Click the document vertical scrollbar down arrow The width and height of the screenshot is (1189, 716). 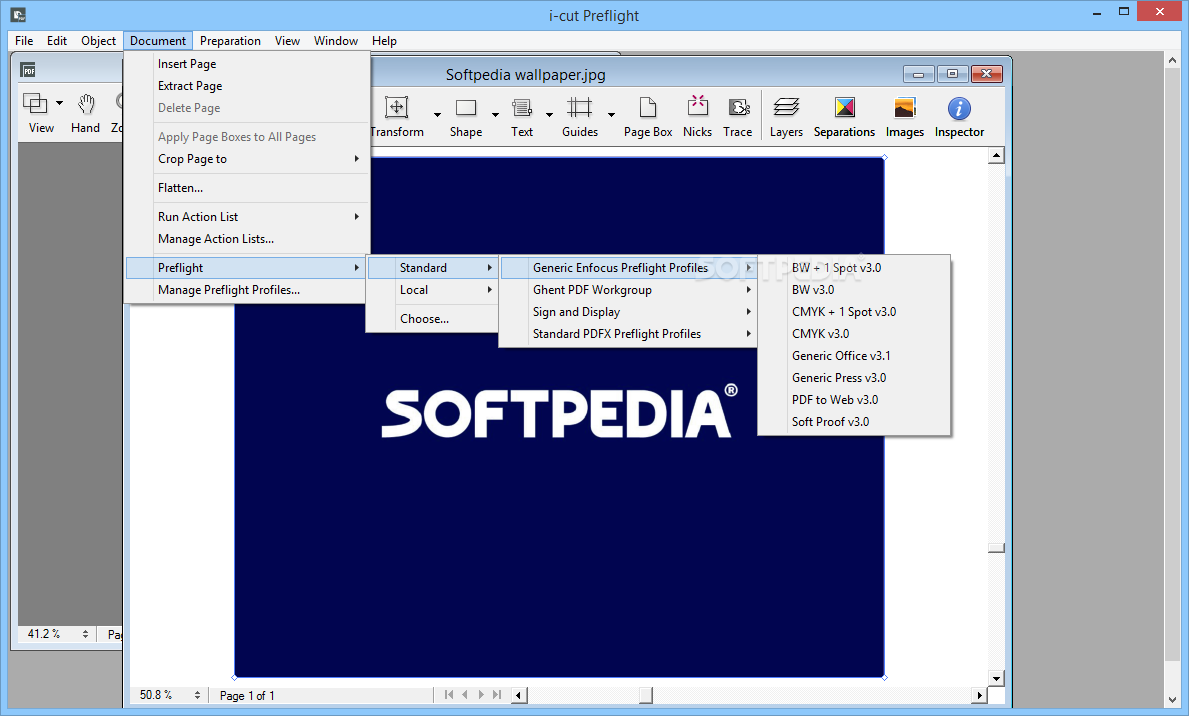click(x=996, y=678)
